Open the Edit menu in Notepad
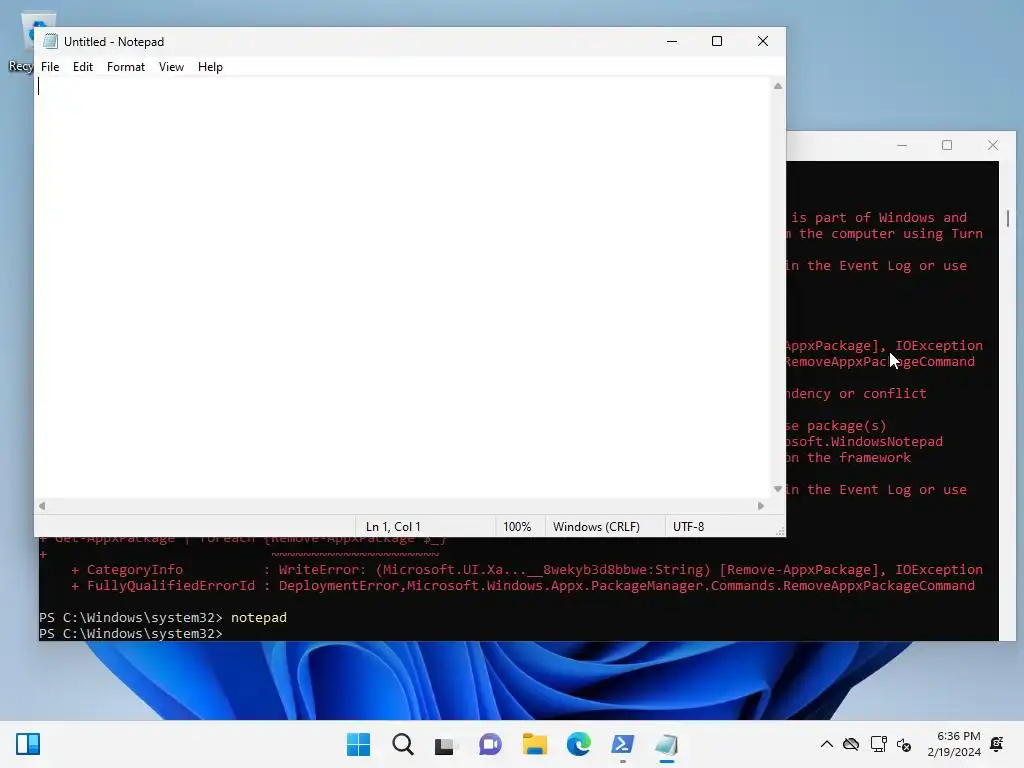The image size is (1024, 768). click(83, 67)
